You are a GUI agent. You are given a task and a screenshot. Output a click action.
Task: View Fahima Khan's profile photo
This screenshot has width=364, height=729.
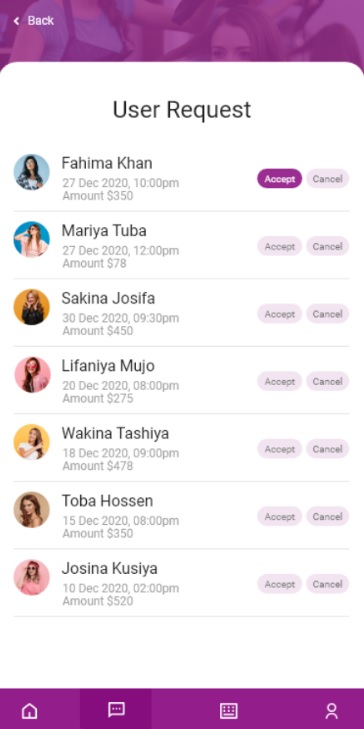(32, 172)
